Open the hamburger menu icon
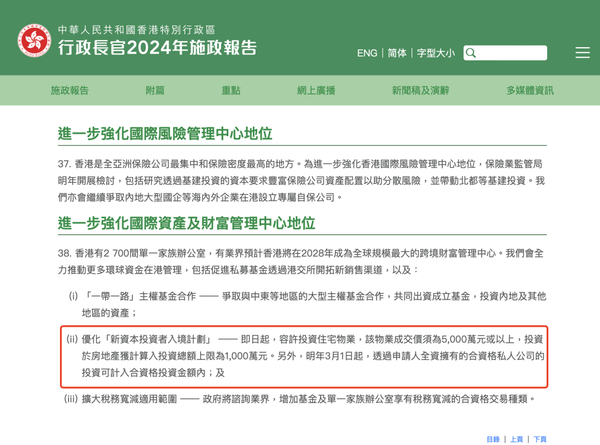This screenshot has height=445, width=600. (582, 53)
